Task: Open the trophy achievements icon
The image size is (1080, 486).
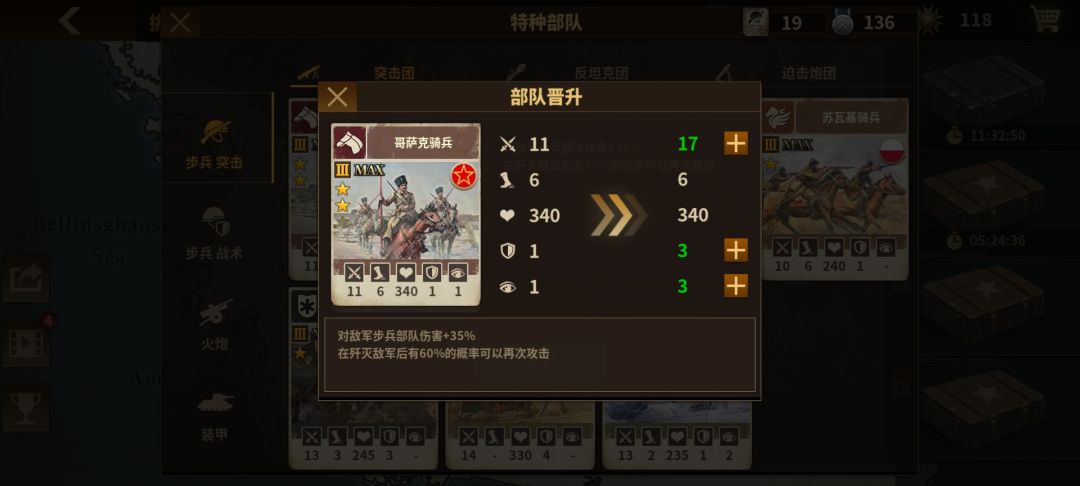Action: (x=26, y=408)
